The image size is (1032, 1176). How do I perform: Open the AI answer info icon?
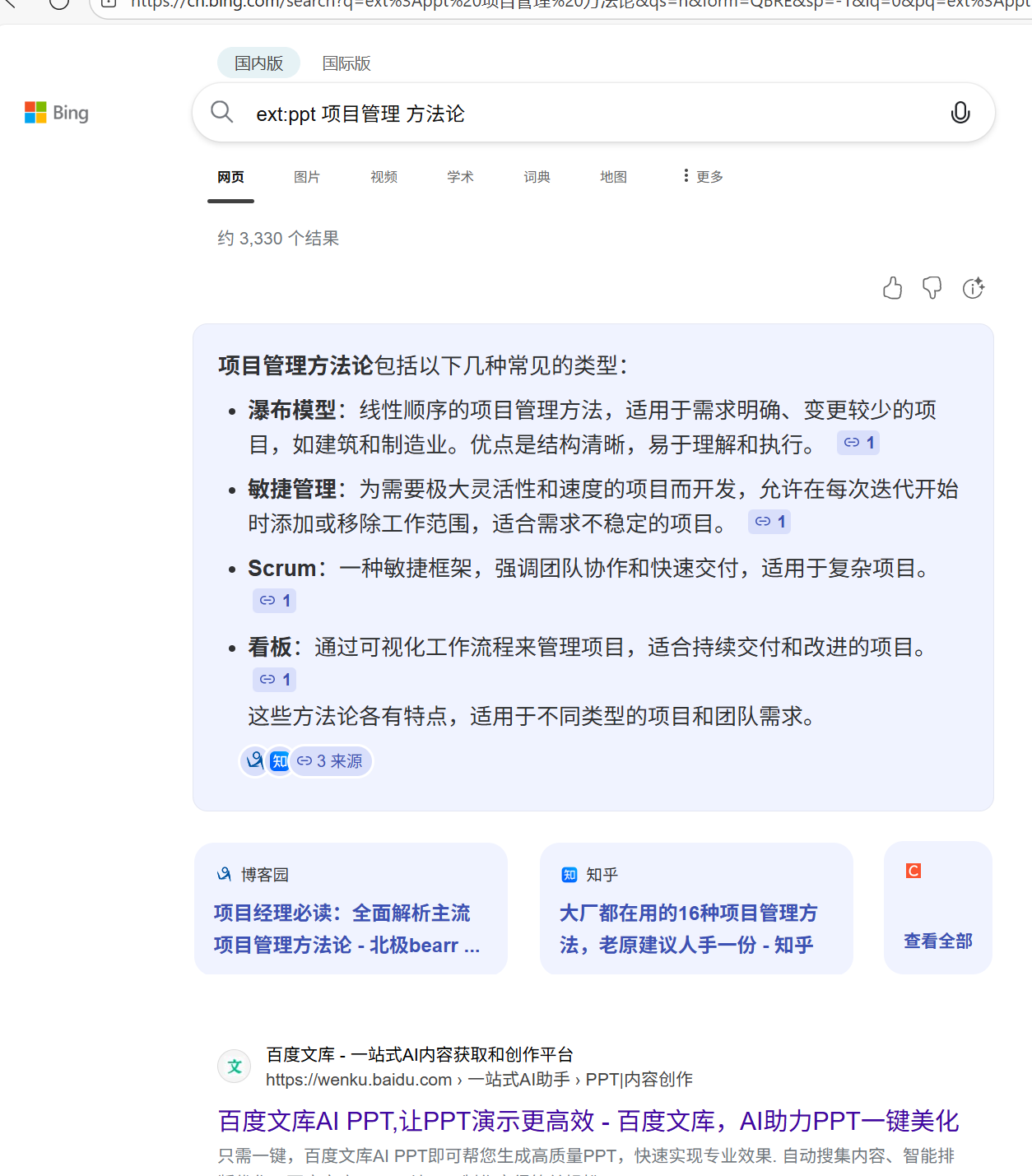pos(974,288)
